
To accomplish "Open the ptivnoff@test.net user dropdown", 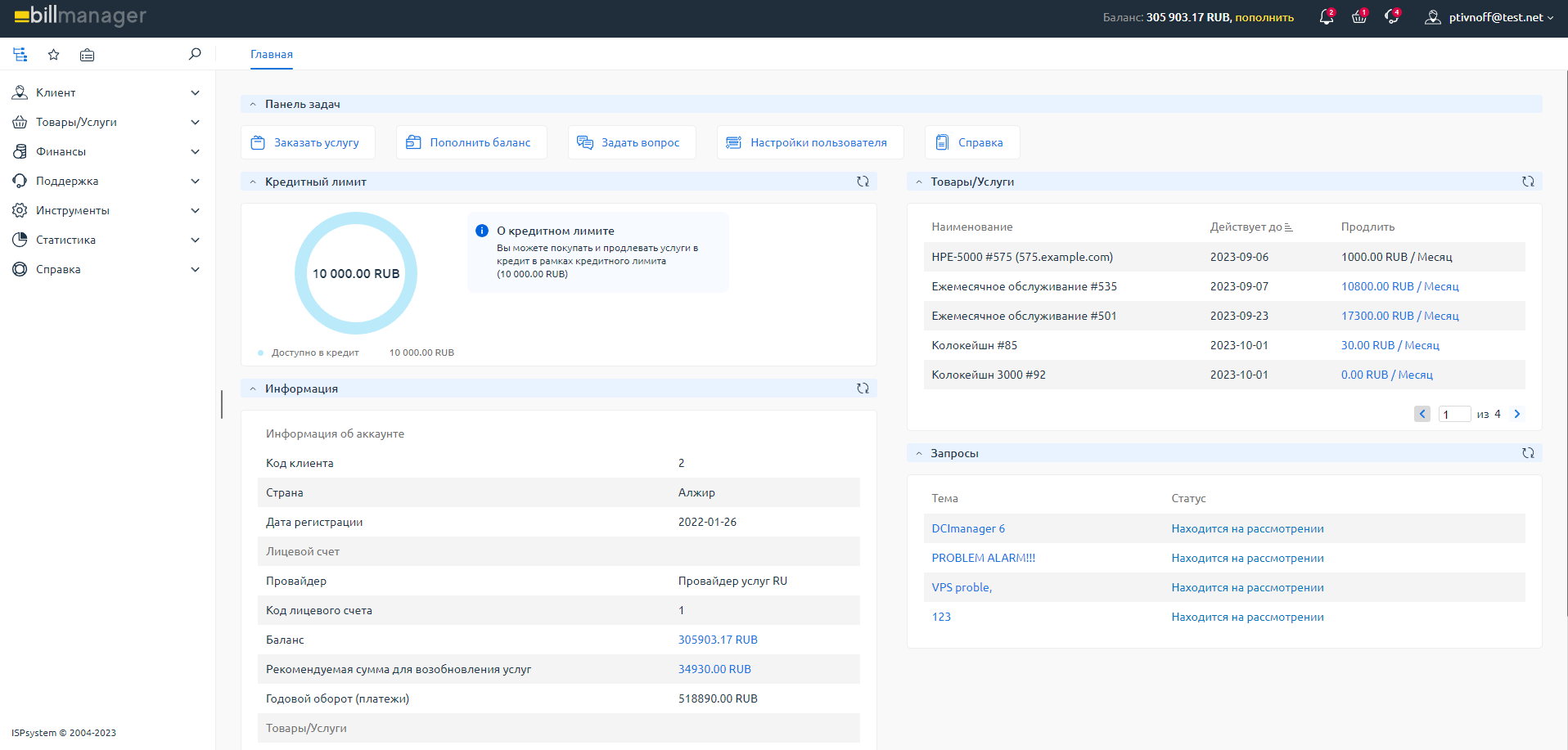I will pyautogui.click(x=1489, y=17).
